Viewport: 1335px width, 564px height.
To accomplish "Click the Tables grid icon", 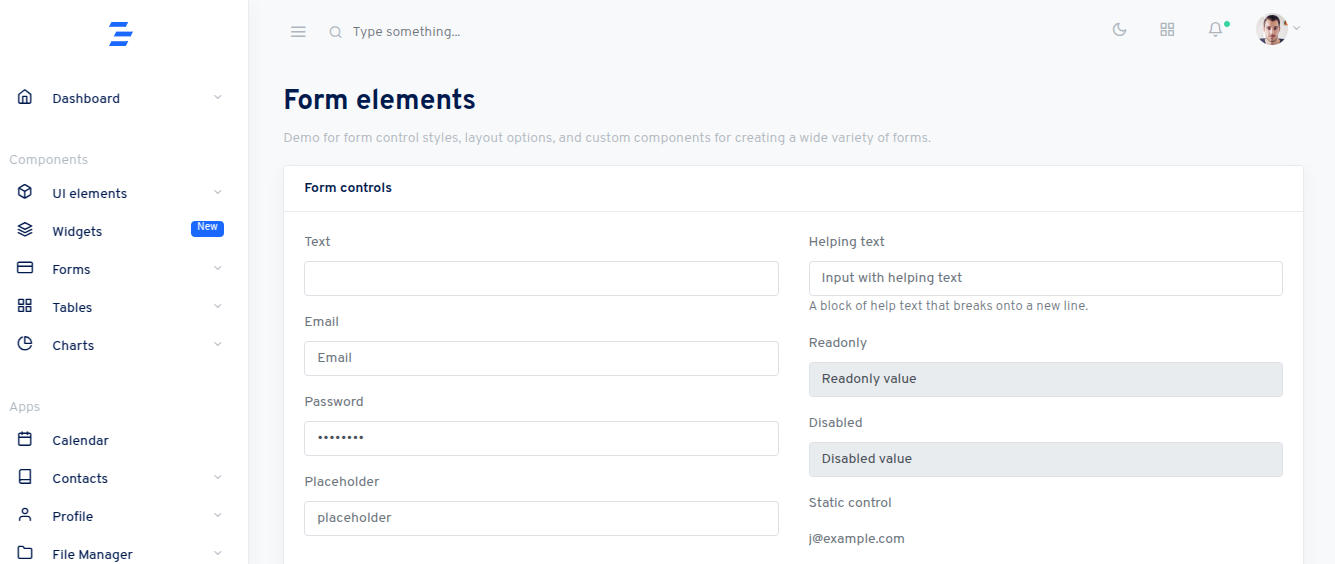I will click(x=25, y=306).
